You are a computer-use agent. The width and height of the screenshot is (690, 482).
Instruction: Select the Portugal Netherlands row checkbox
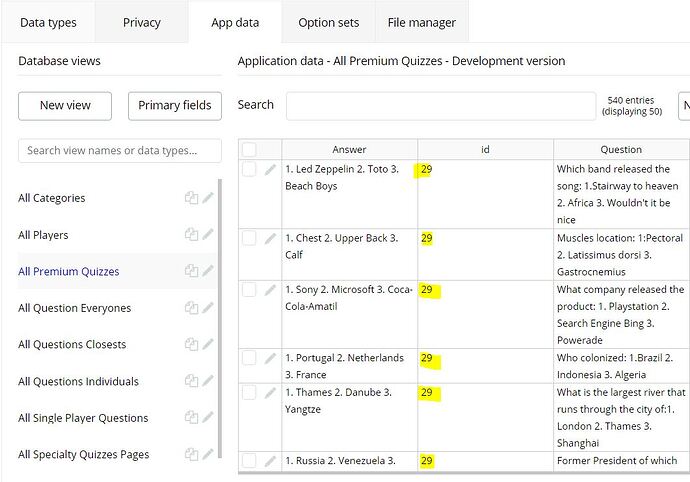tap(249, 358)
